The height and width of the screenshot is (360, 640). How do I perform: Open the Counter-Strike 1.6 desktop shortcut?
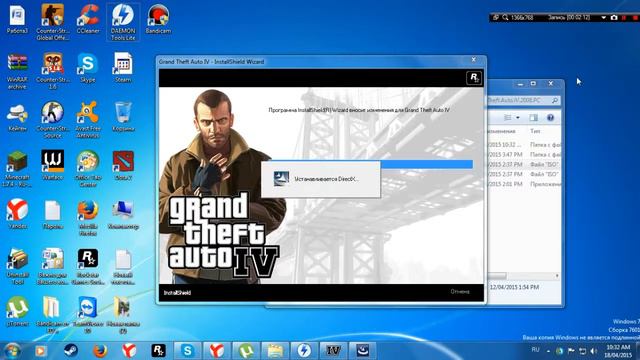click(x=52, y=71)
